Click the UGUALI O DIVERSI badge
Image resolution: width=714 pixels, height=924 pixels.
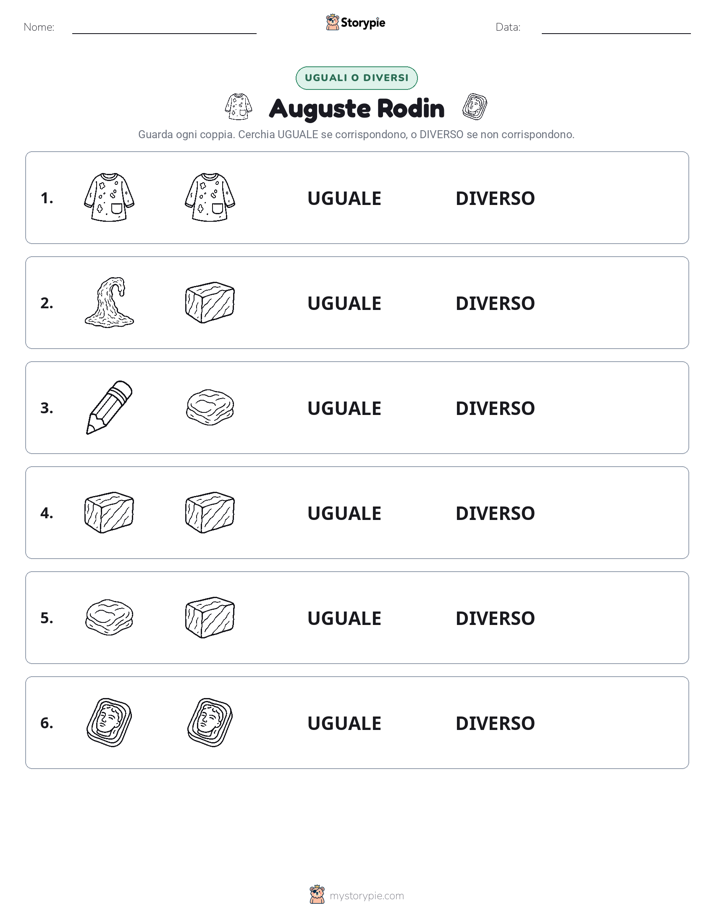(356, 78)
